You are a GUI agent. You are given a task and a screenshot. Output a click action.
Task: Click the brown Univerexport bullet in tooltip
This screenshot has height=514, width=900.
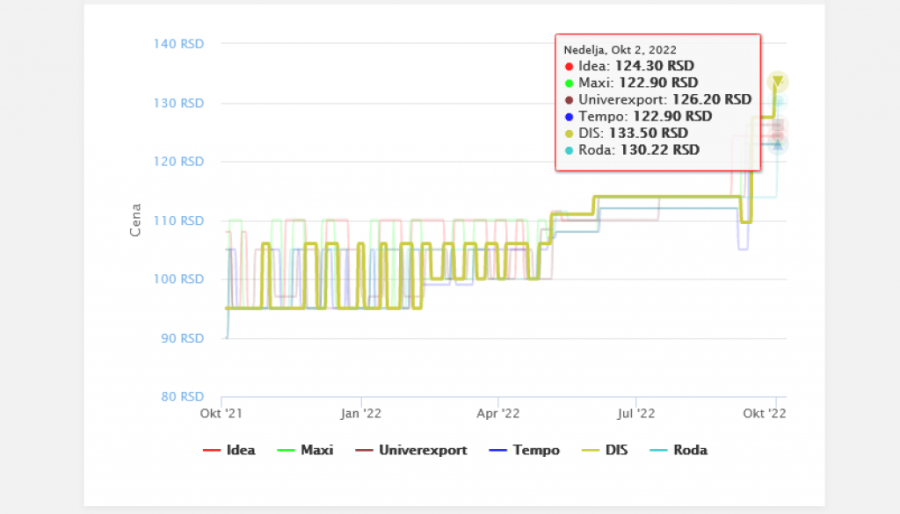click(569, 100)
